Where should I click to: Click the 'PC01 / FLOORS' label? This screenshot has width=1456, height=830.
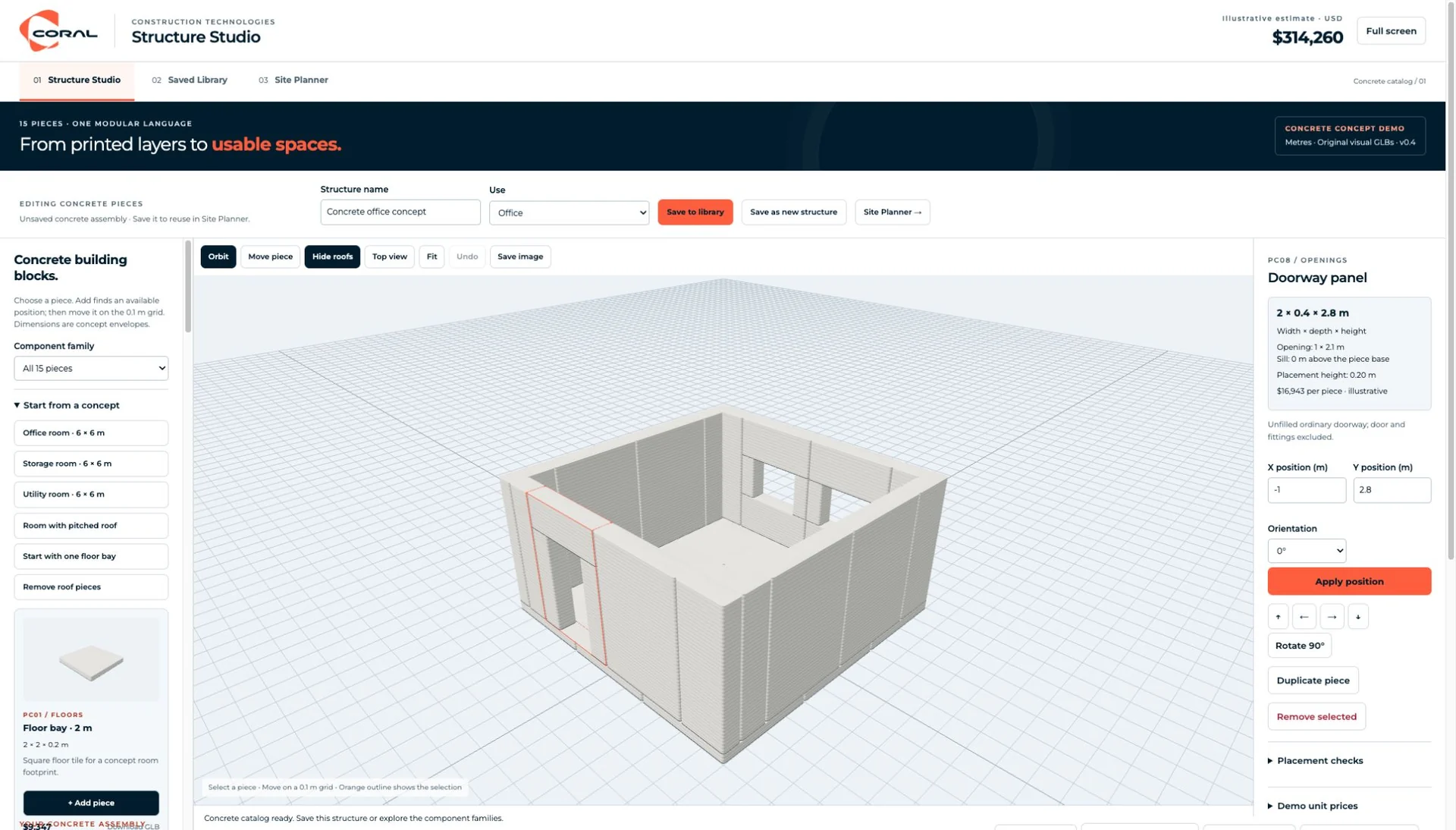[53, 715]
